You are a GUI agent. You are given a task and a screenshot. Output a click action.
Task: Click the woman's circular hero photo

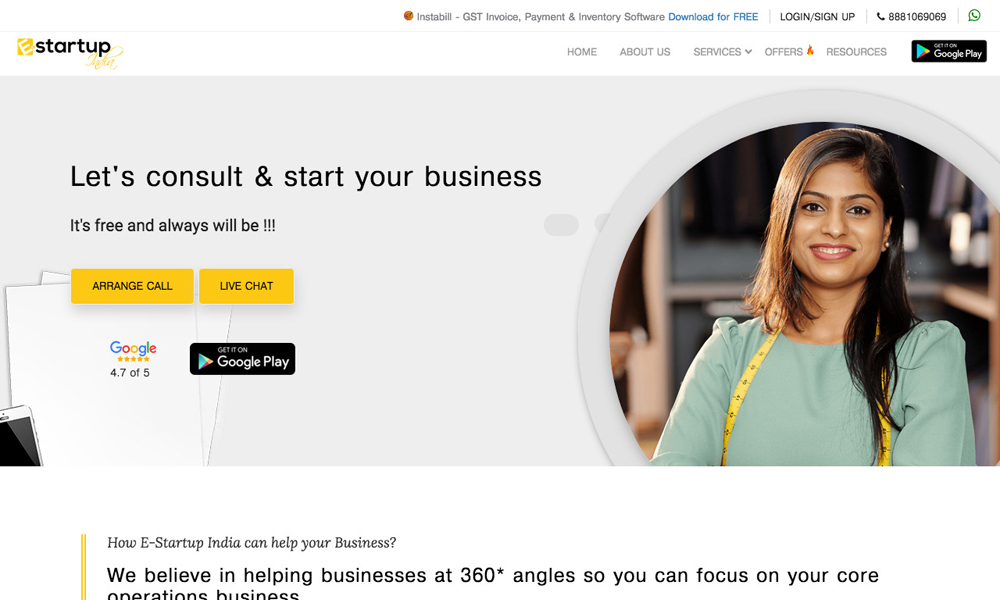[x=804, y=293]
